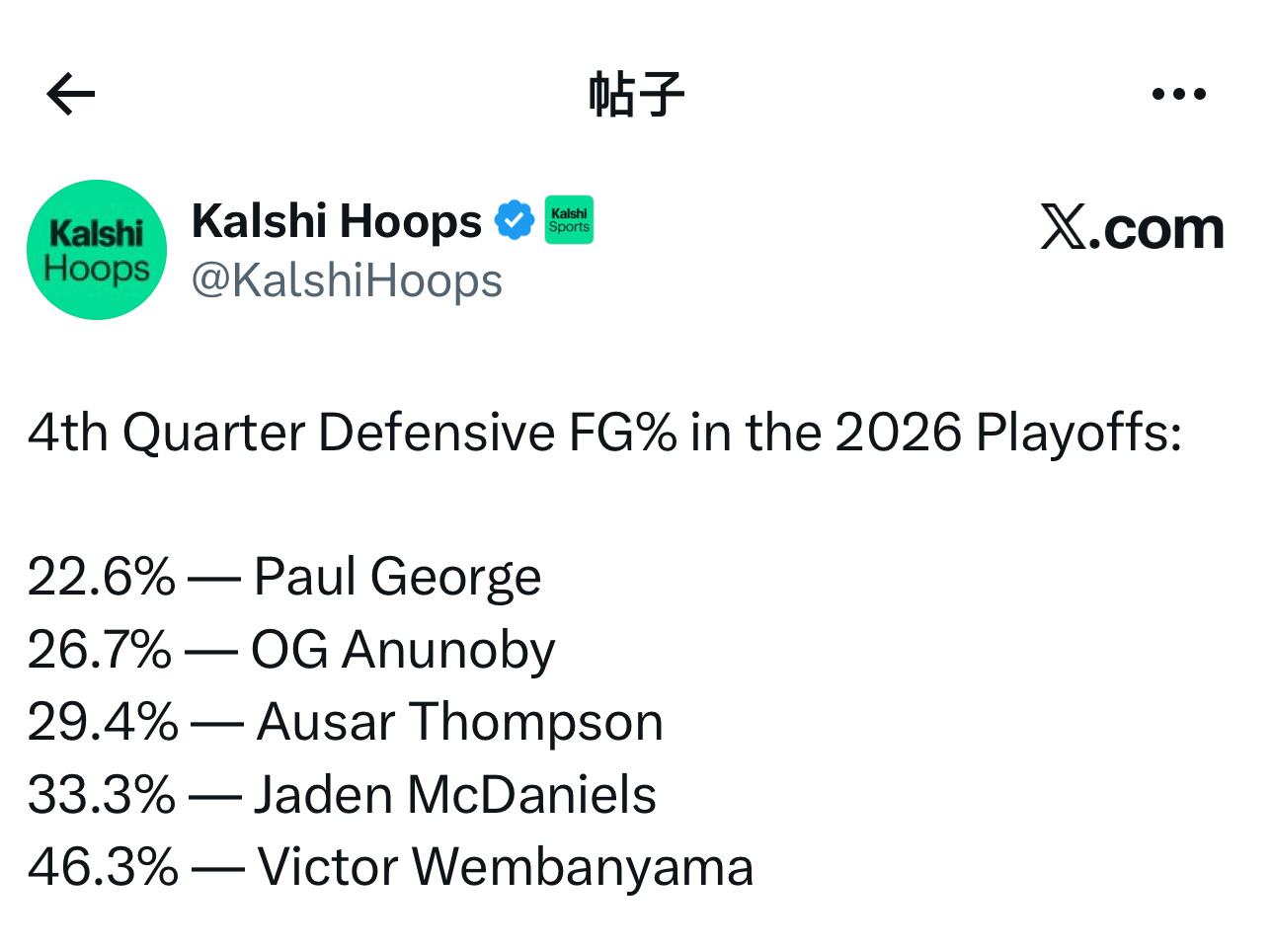This screenshot has height=952, width=1274.
Task: Select the 22.6% figure
Action: tap(102, 577)
